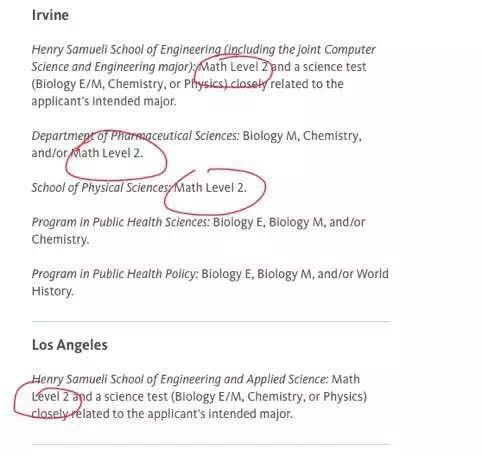The width and height of the screenshot is (482, 456).
Task: Click the Los Angeles heading
Action: [70, 345]
